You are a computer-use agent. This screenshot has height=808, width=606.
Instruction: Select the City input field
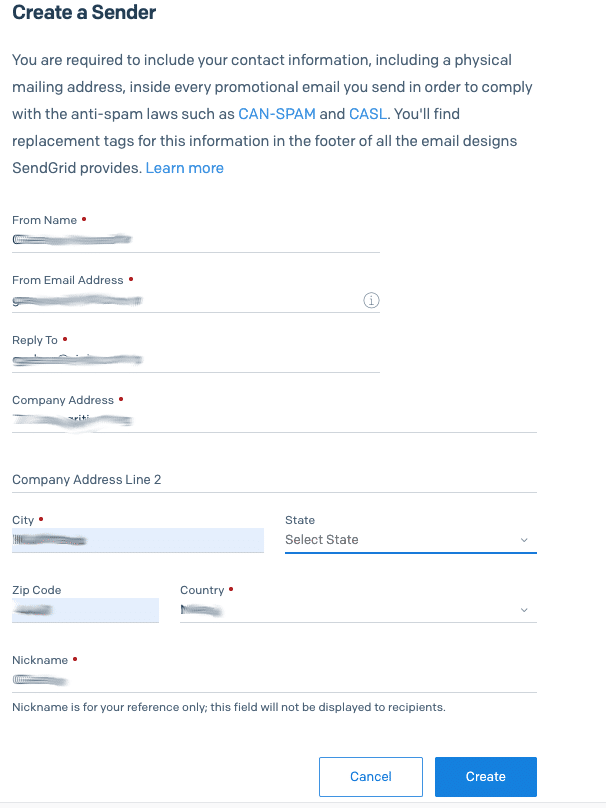click(x=138, y=539)
